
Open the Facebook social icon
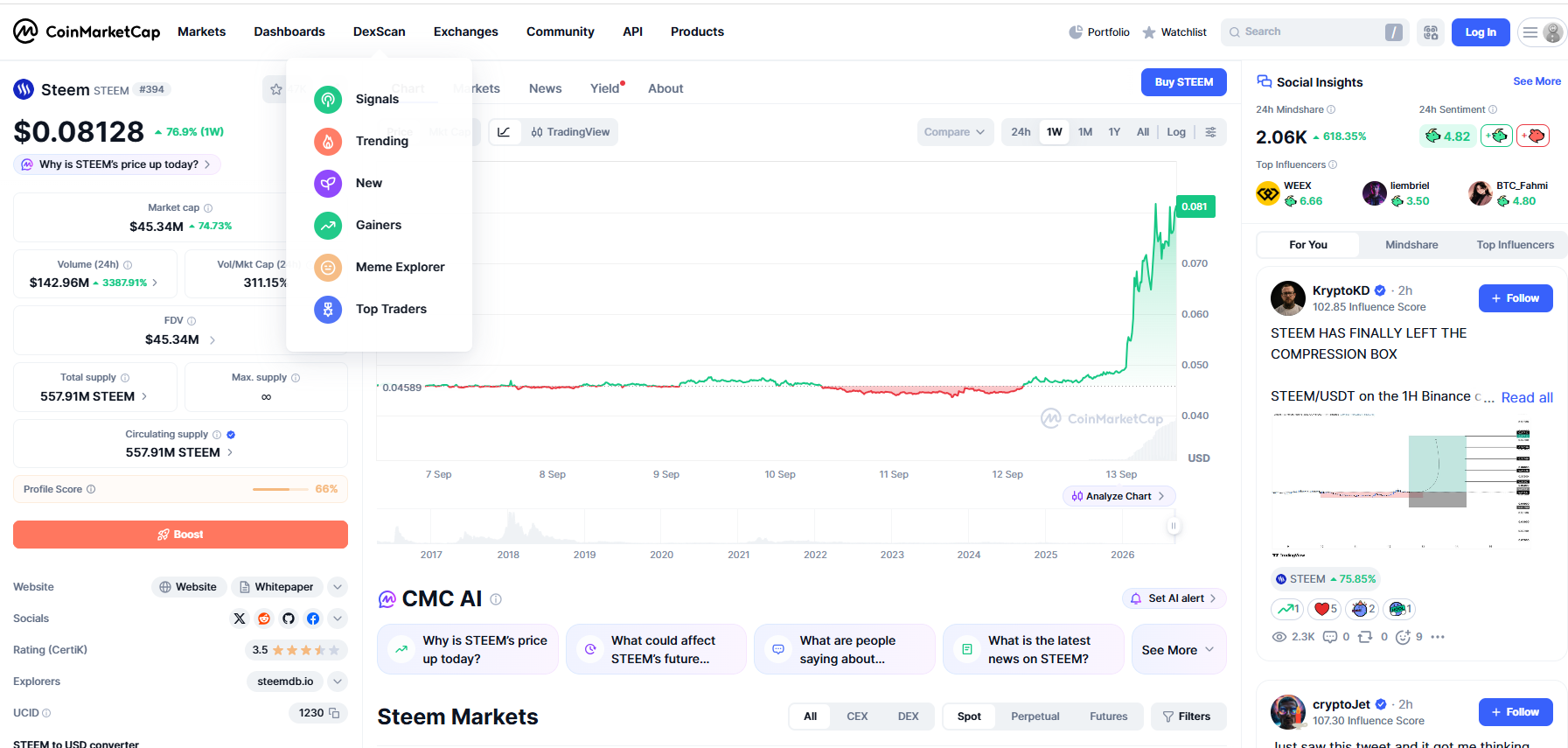click(x=313, y=619)
